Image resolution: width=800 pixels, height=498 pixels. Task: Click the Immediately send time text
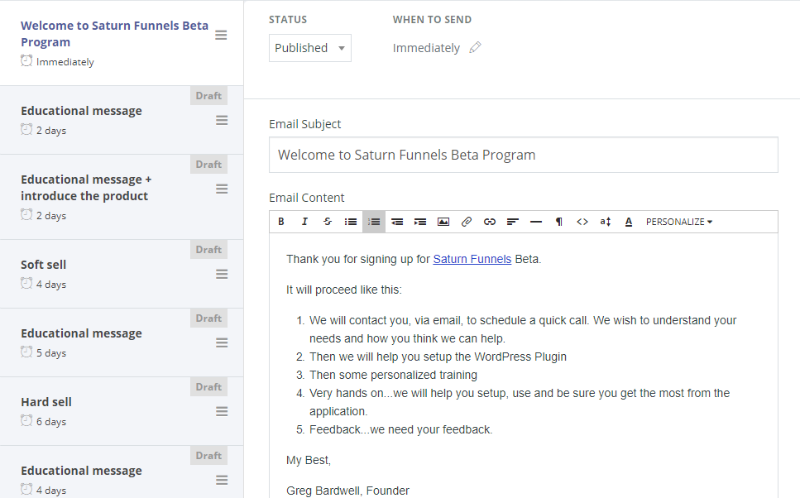(426, 48)
